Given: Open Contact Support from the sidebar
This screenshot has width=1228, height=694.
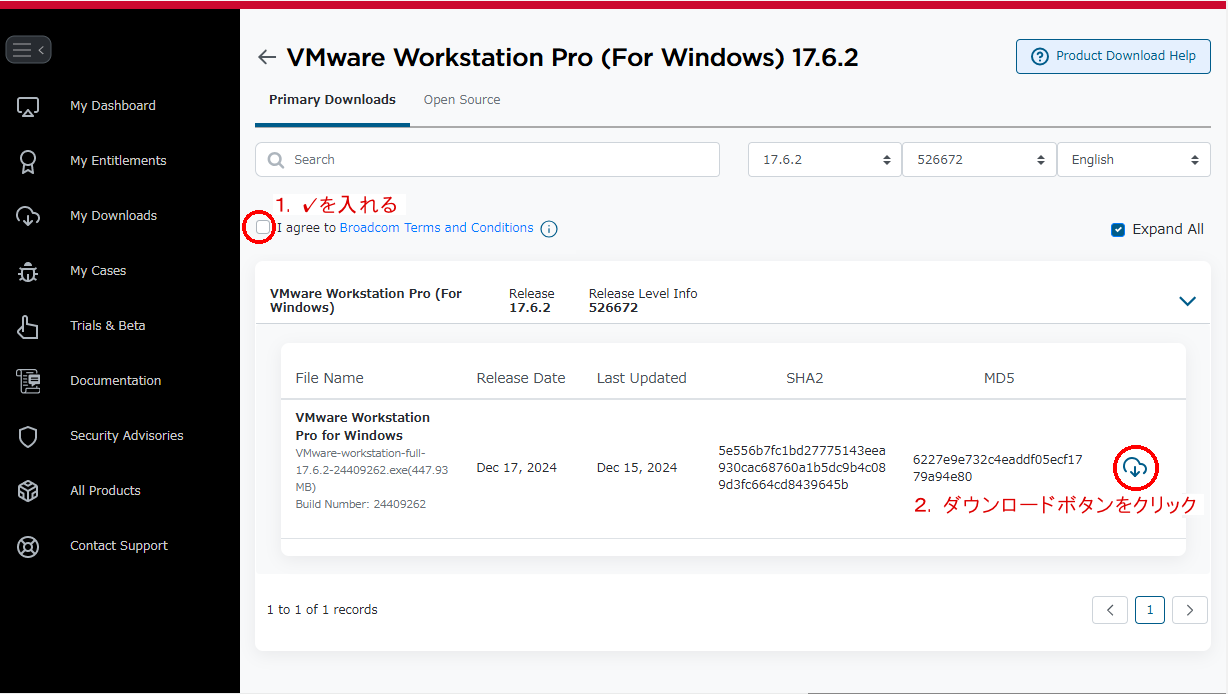Looking at the screenshot, I should [x=119, y=546].
